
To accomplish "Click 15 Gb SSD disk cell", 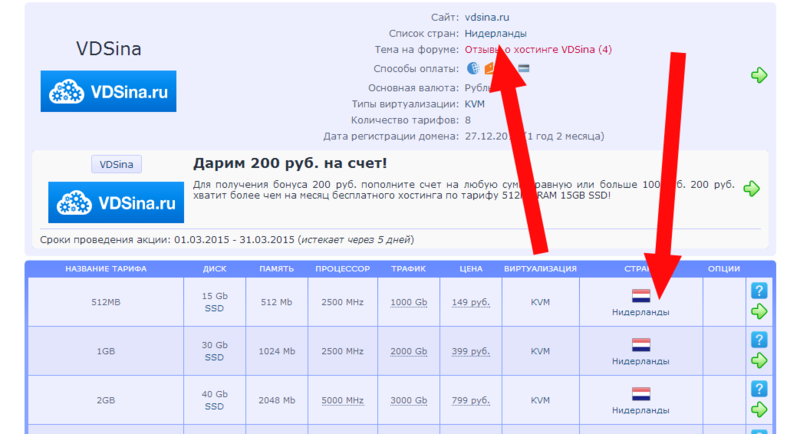I will click(x=214, y=302).
